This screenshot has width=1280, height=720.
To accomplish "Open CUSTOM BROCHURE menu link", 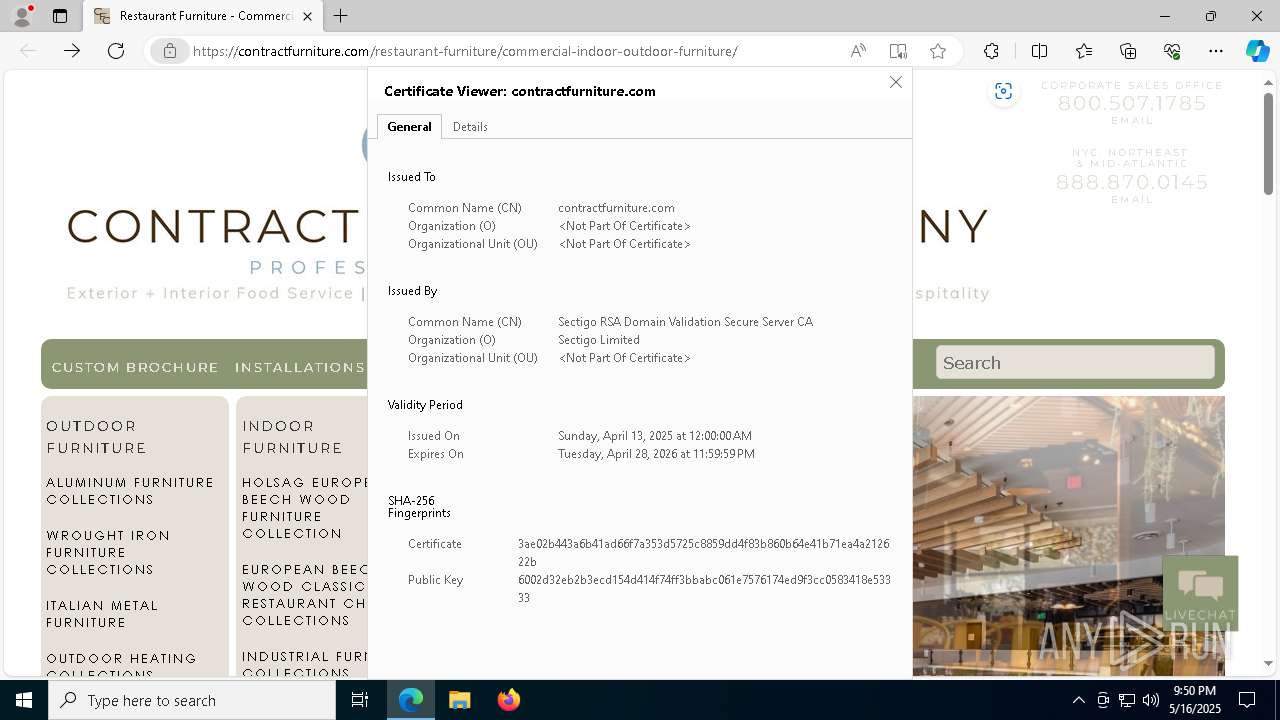I will coord(135,367).
